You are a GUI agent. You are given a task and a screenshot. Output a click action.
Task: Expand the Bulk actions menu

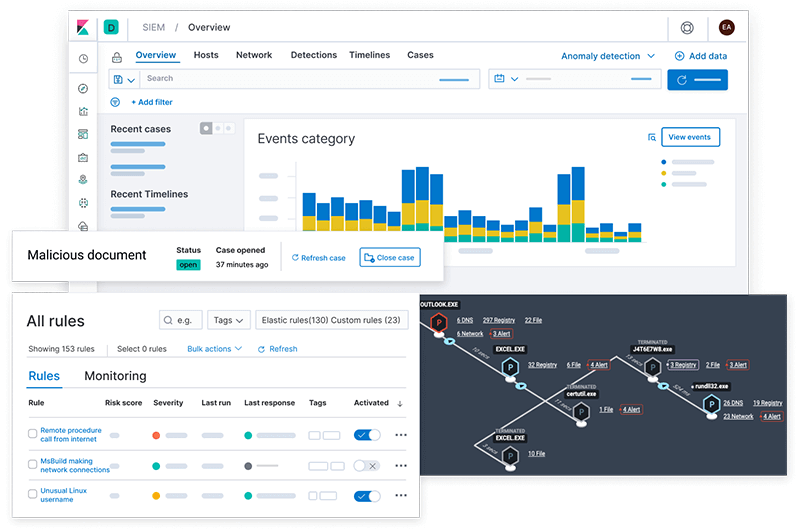(x=214, y=349)
